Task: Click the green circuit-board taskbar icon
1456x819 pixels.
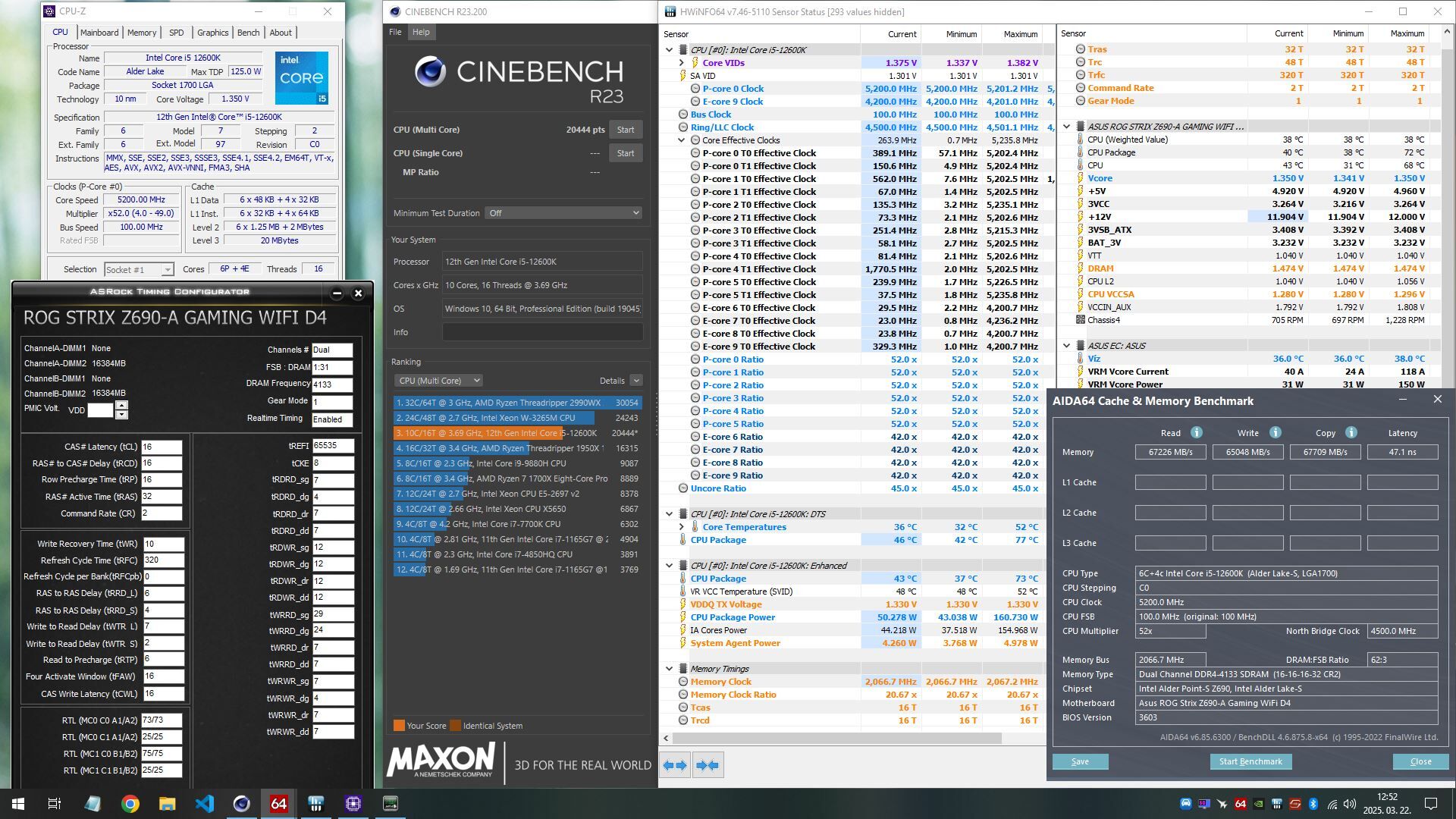Action: (x=391, y=803)
